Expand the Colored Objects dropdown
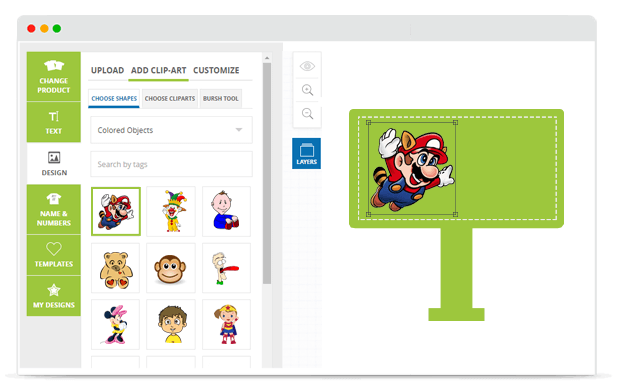 [171, 130]
